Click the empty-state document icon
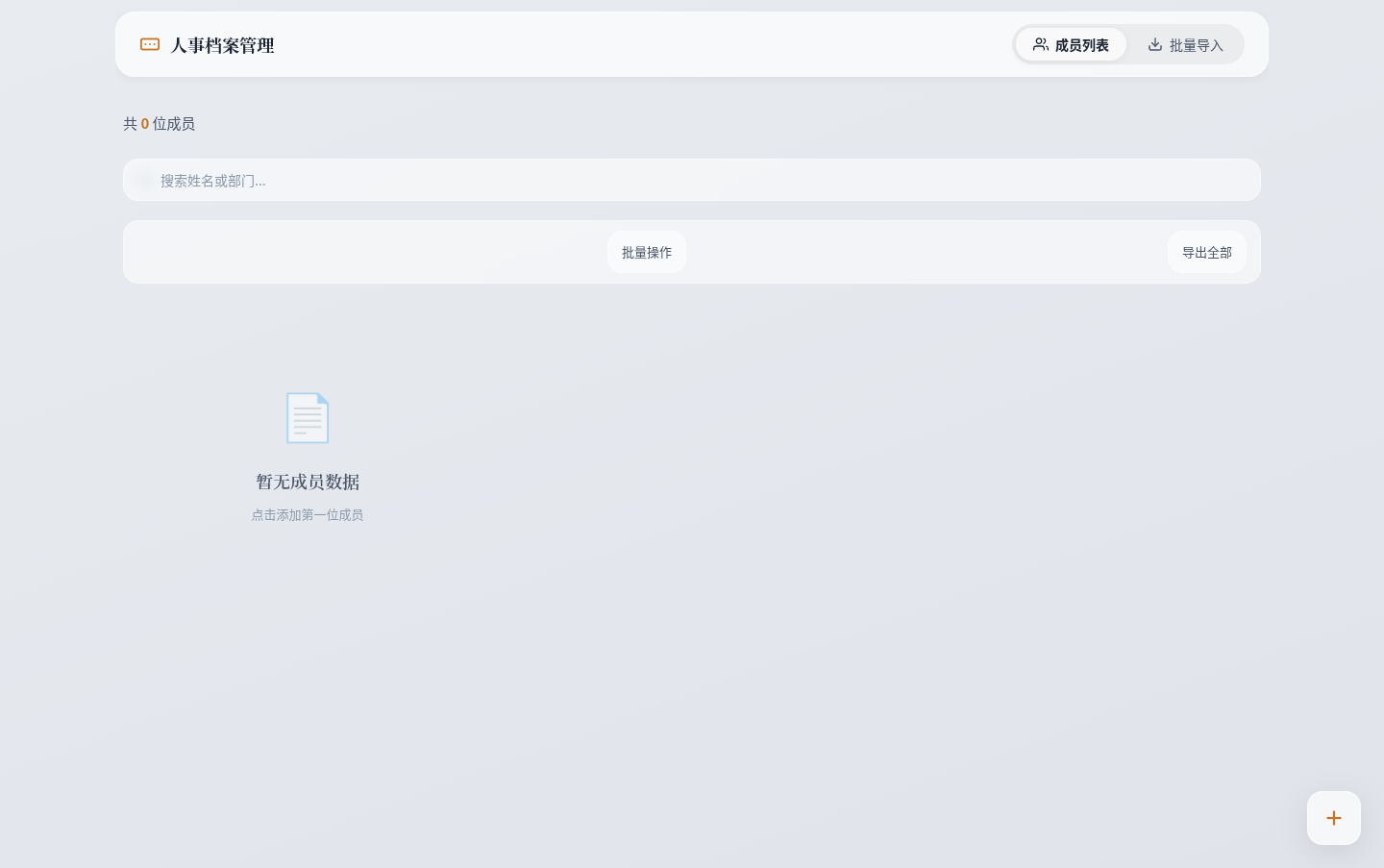Viewport: 1384px width, 868px height. point(308,418)
